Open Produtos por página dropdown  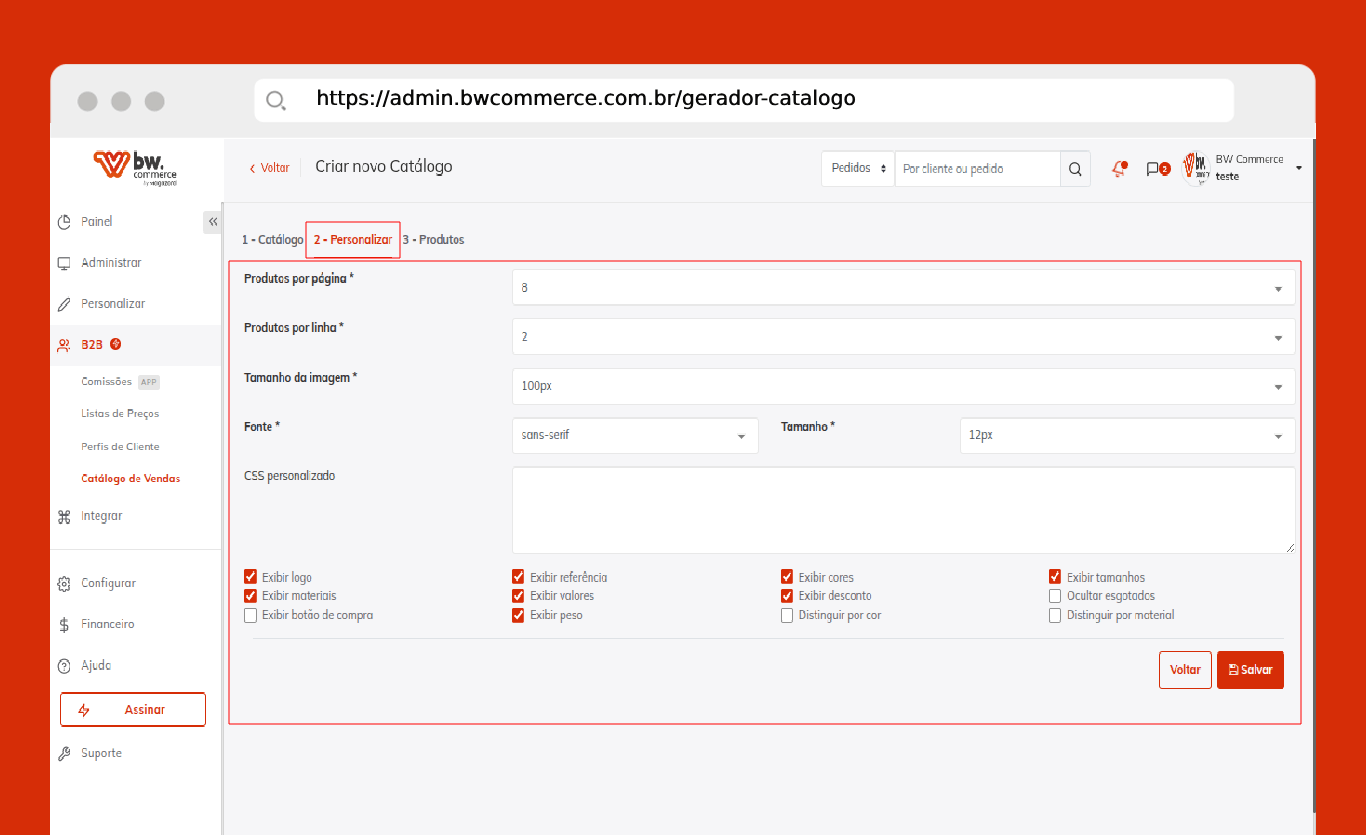(x=903, y=287)
